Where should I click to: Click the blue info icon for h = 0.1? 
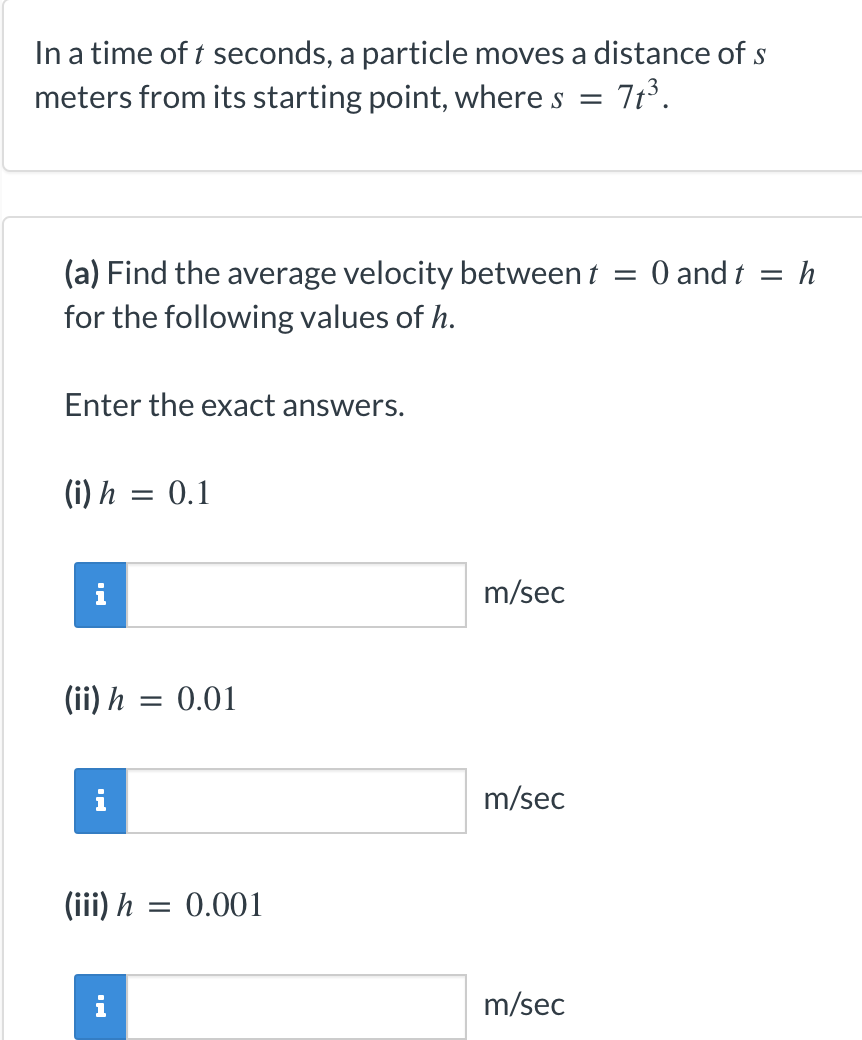(x=100, y=595)
